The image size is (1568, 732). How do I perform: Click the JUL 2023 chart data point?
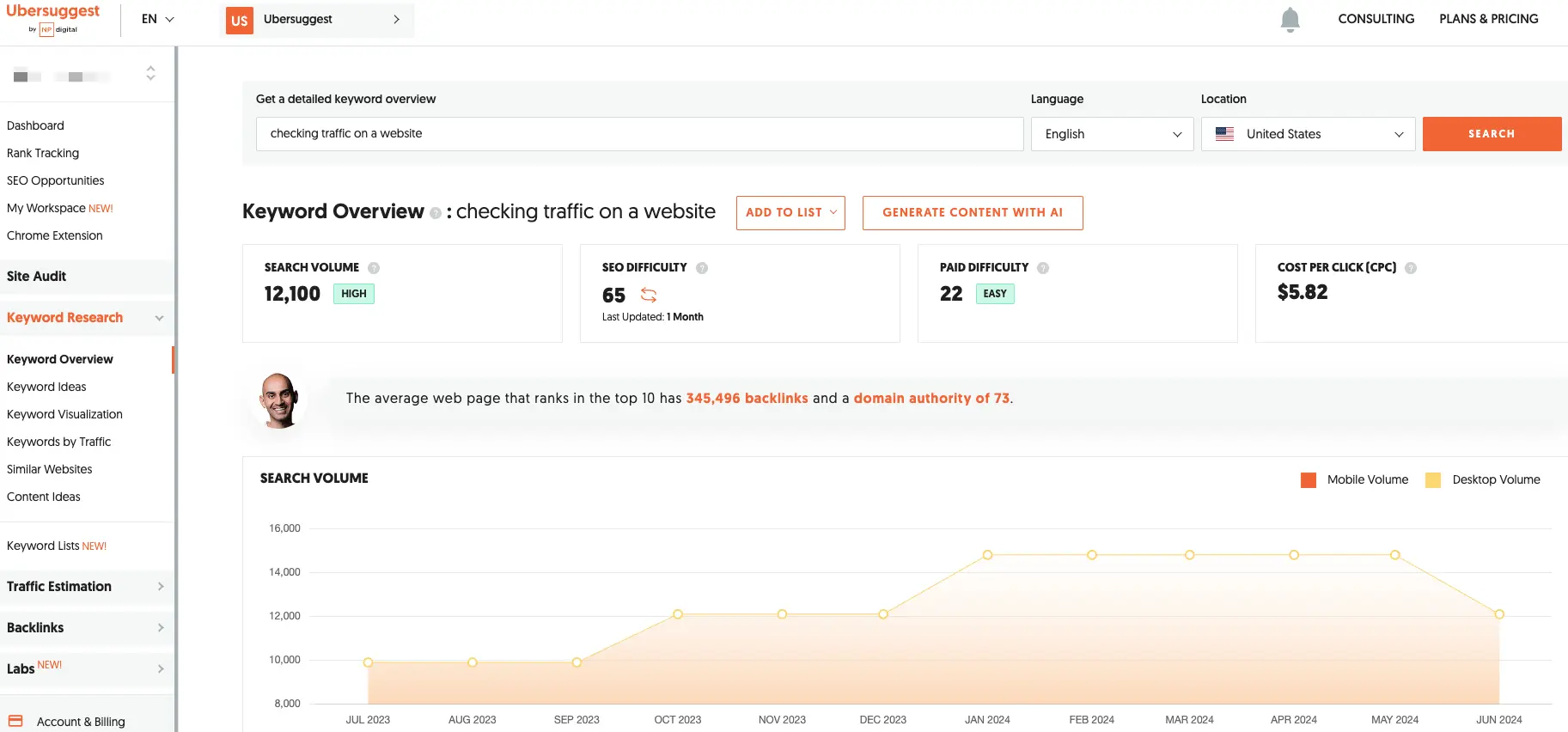click(368, 662)
